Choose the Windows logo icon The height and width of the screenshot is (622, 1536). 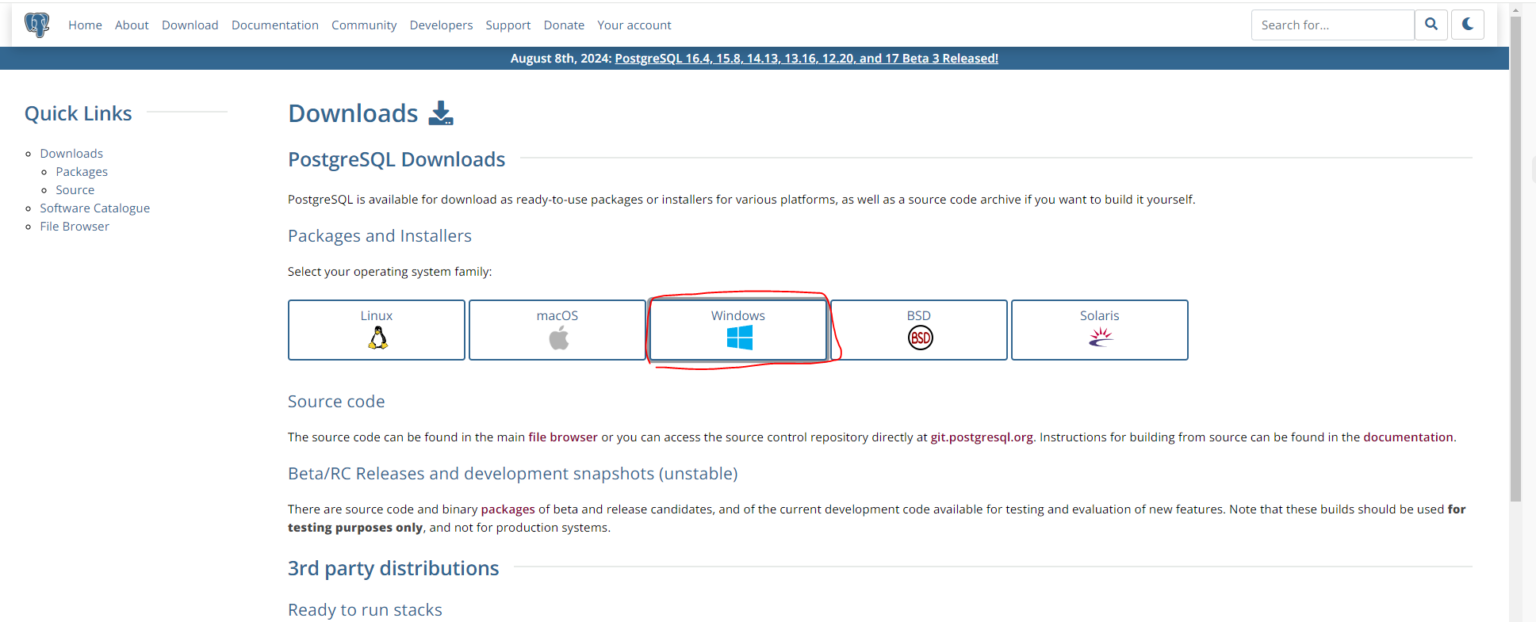739,338
